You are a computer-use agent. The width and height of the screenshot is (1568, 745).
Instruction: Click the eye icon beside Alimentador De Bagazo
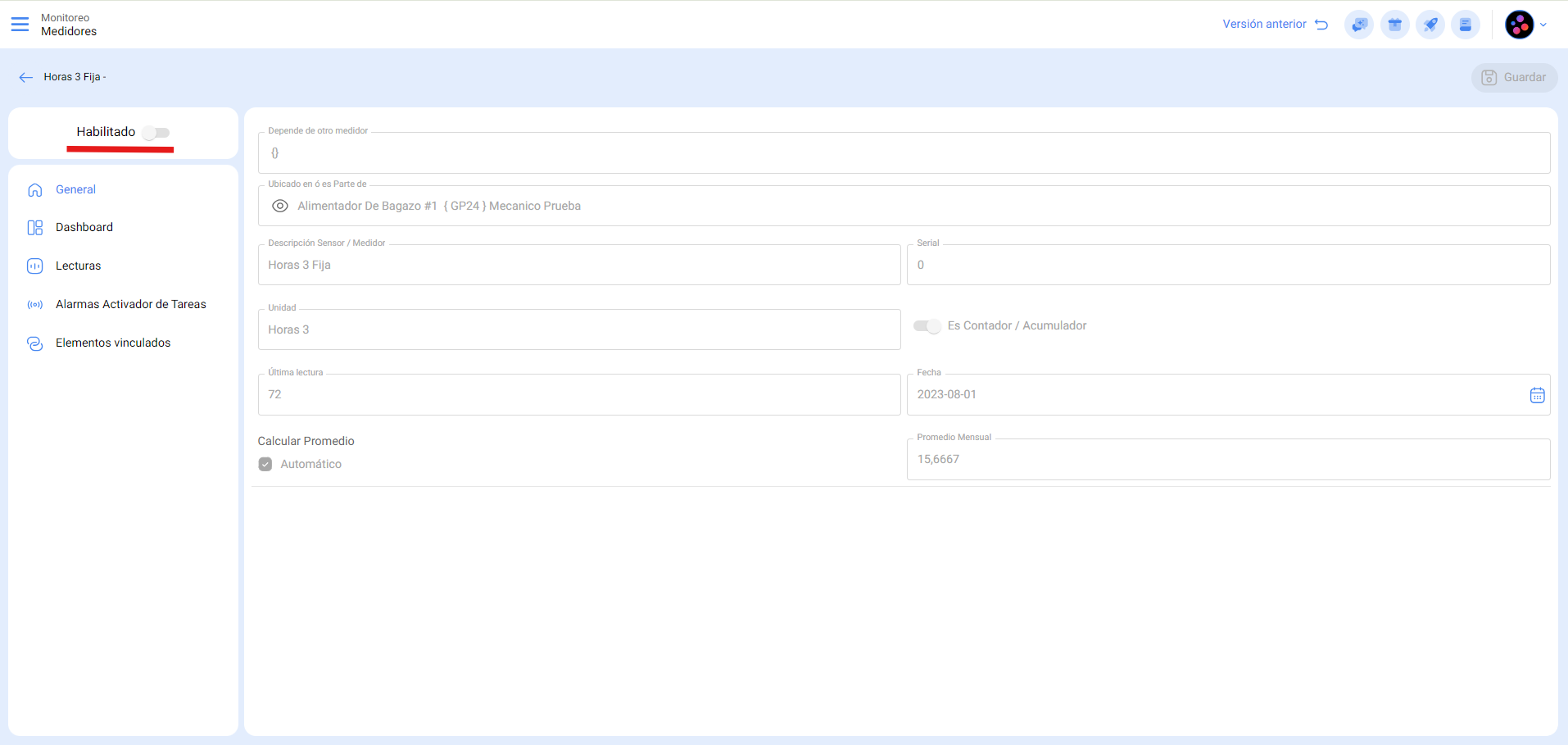(280, 207)
